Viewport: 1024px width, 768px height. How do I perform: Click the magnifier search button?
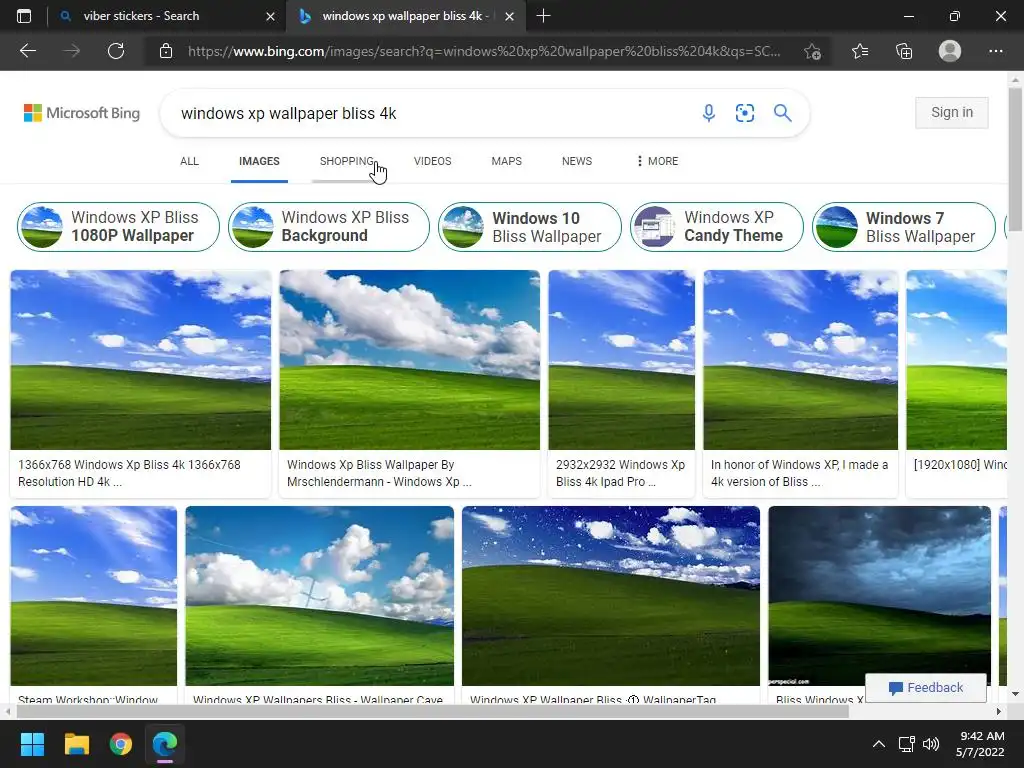click(782, 113)
